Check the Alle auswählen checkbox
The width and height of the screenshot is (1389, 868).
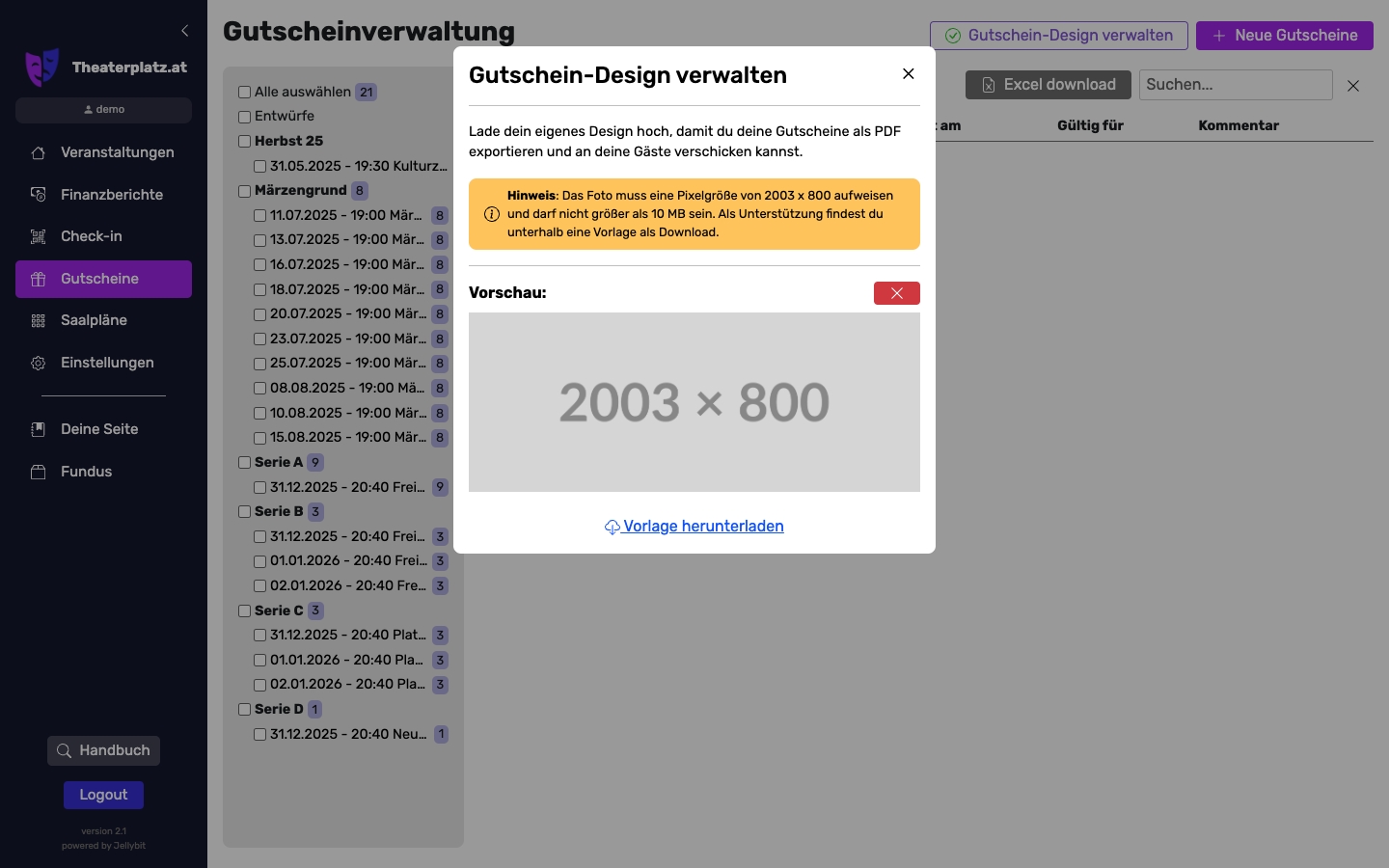point(244,92)
